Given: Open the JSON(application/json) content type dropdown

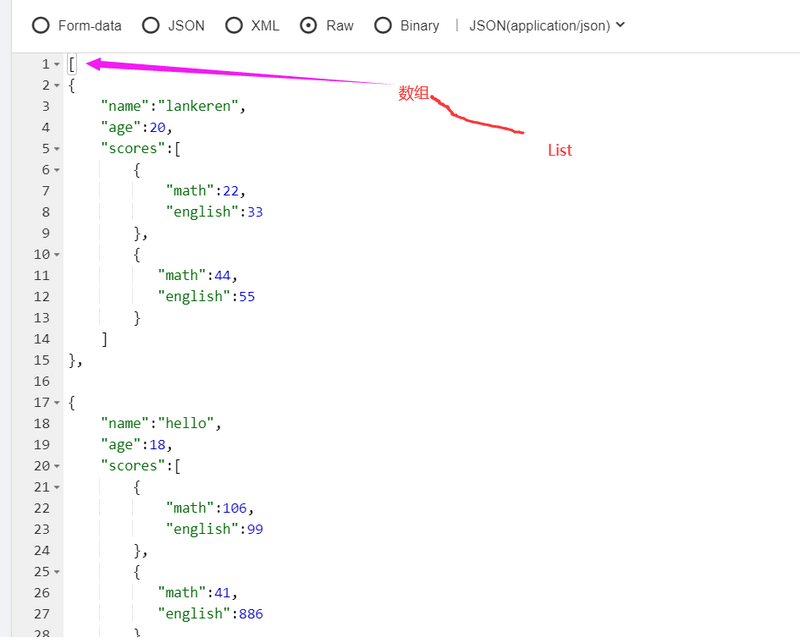Looking at the screenshot, I should 547,26.
